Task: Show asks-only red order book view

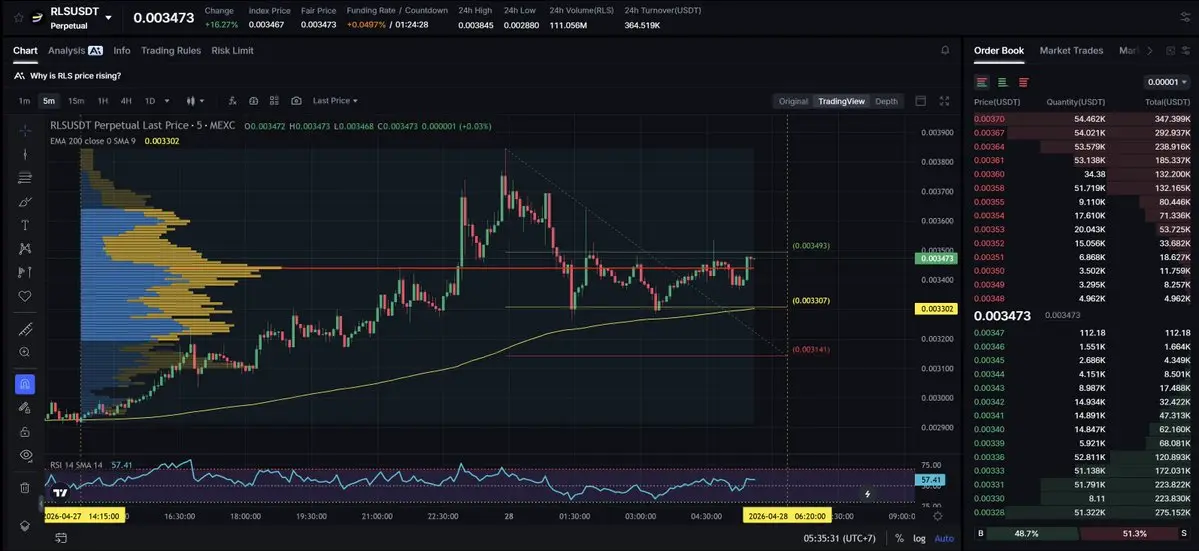Action: (x=1023, y=82)
